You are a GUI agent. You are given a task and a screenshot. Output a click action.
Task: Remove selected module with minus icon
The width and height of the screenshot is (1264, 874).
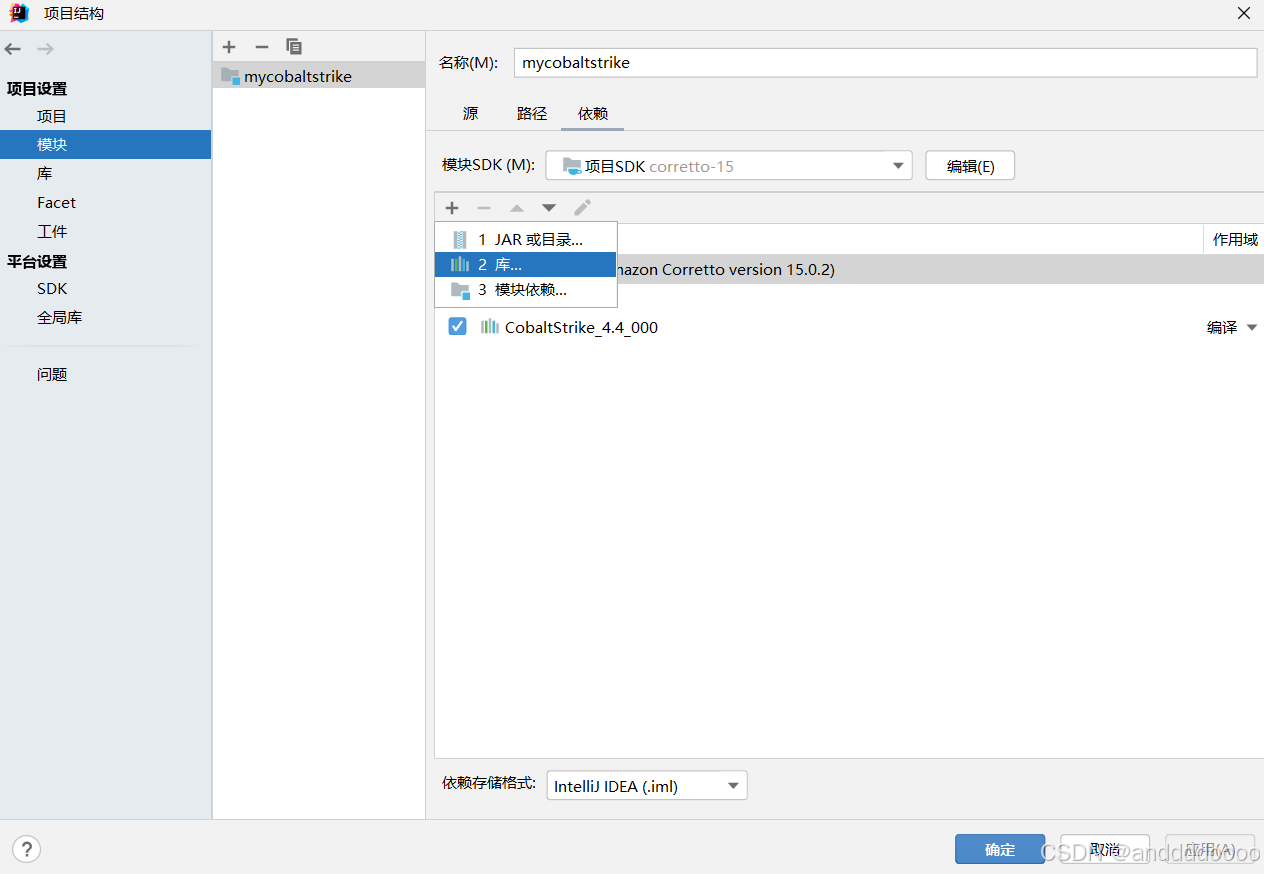point(262,47)
